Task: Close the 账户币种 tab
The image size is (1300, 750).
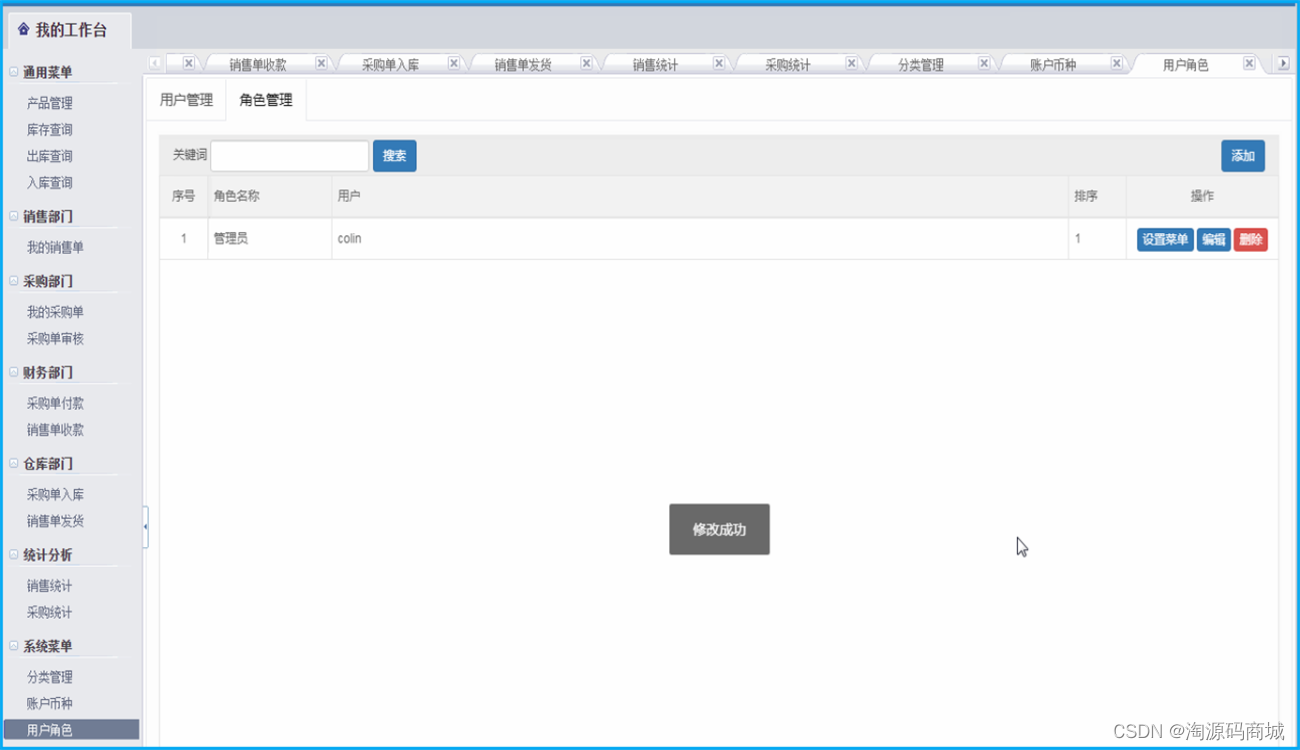Action: click(1117, 63)
